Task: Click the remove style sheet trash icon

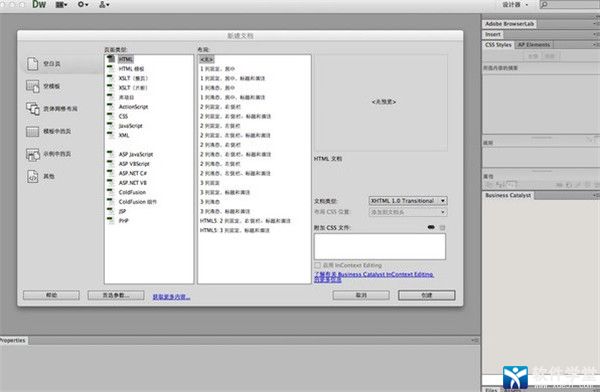Action: tap(442, 227)
